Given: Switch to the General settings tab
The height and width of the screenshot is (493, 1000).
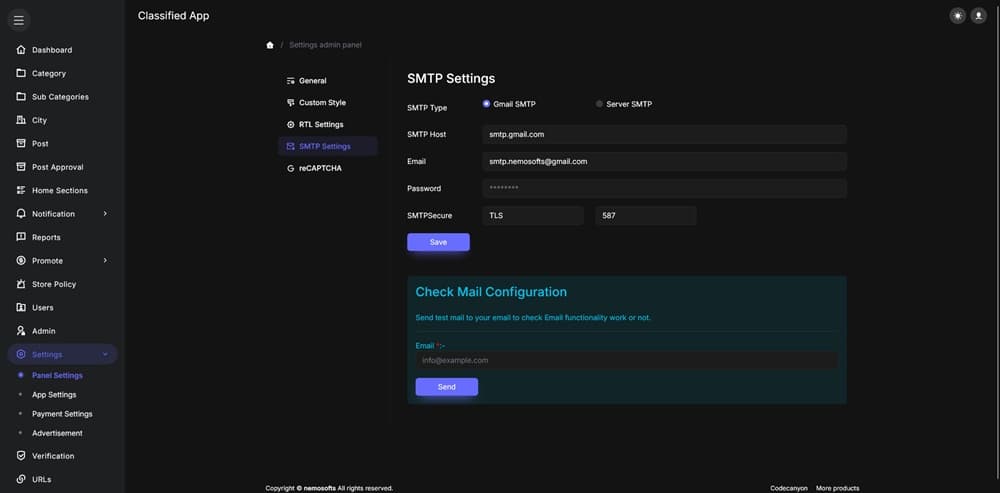Looking at the screenshot, I should 312,81.
